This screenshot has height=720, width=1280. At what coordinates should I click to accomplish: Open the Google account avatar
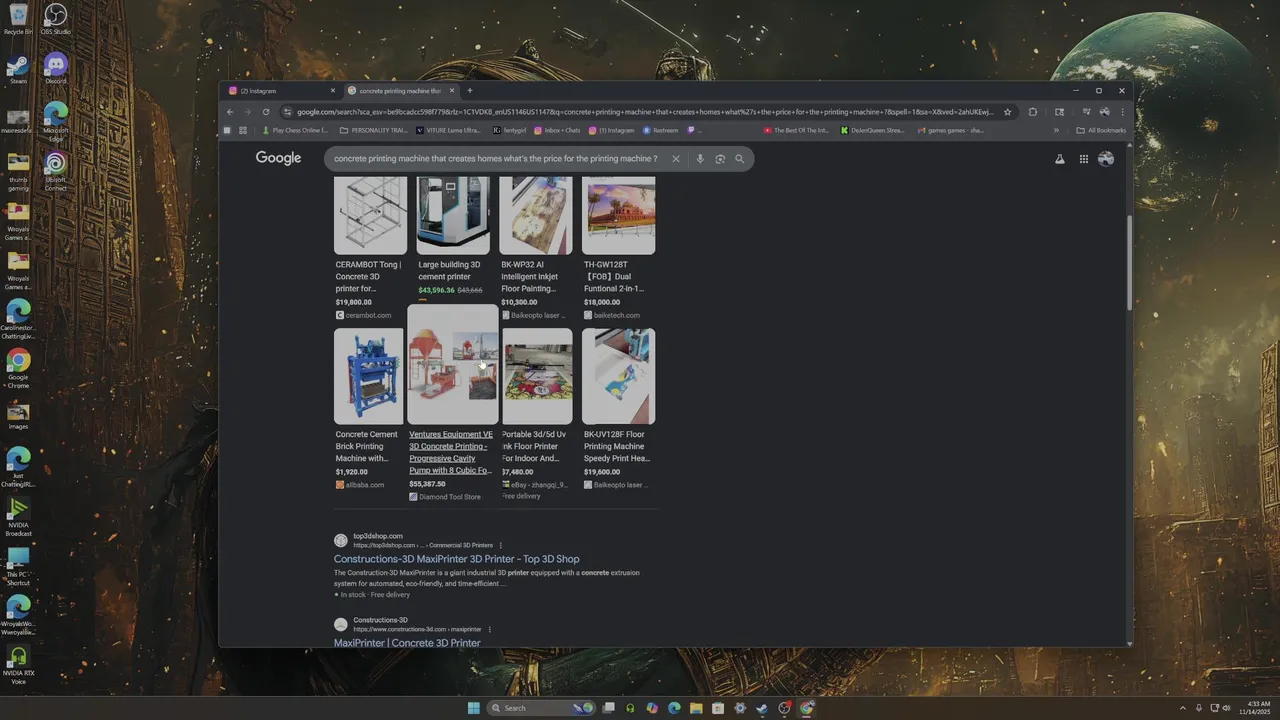pyautogui.click(x=1106, y=159)
